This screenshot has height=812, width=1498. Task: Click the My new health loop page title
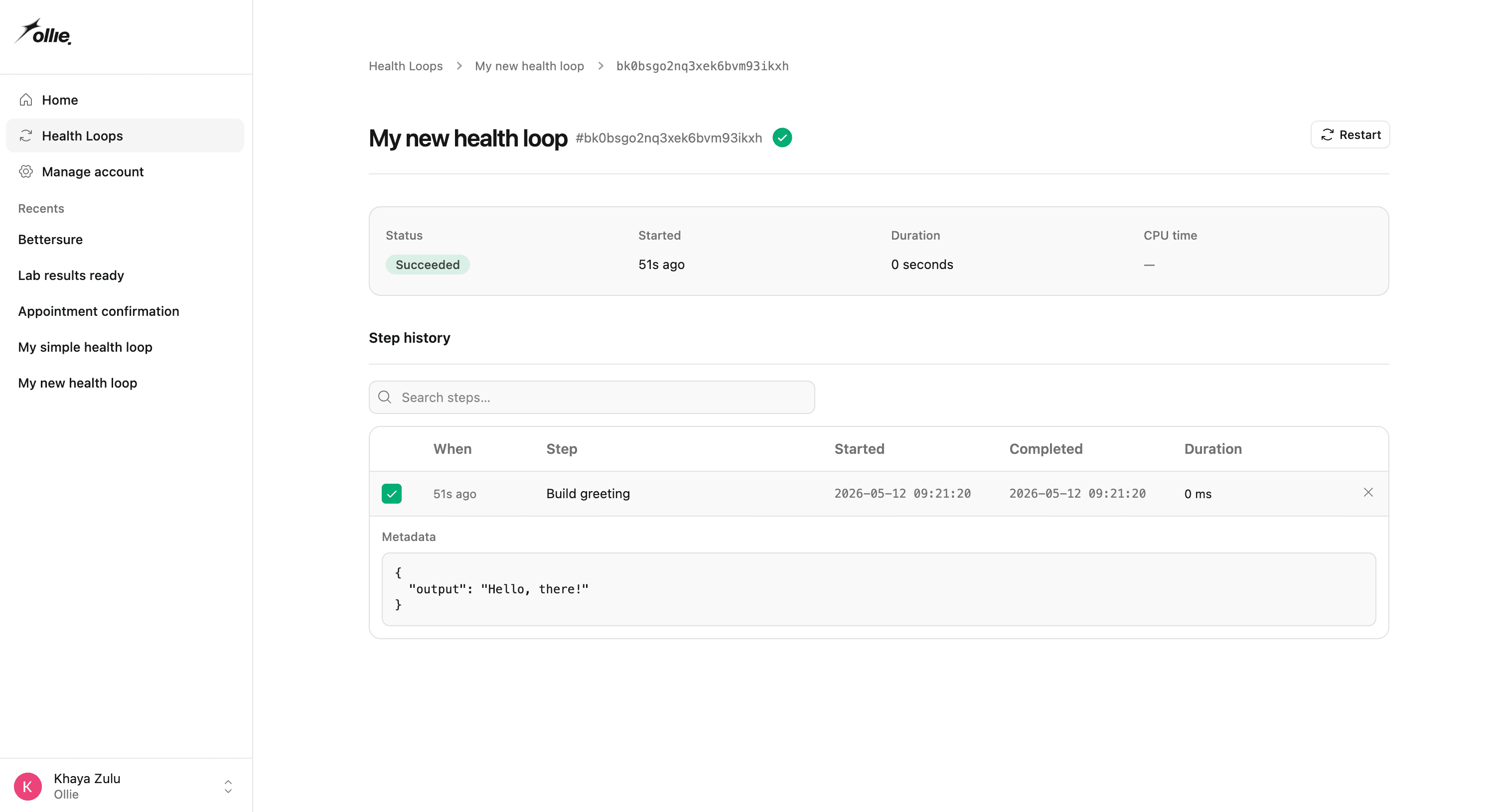(x=468, y=138)
